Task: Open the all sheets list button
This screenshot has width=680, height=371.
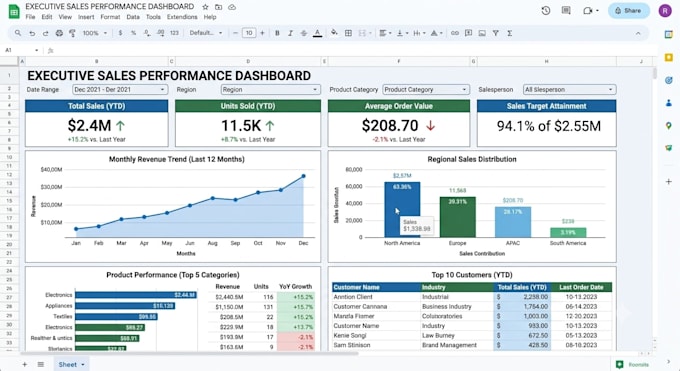Action: [41, 364]
